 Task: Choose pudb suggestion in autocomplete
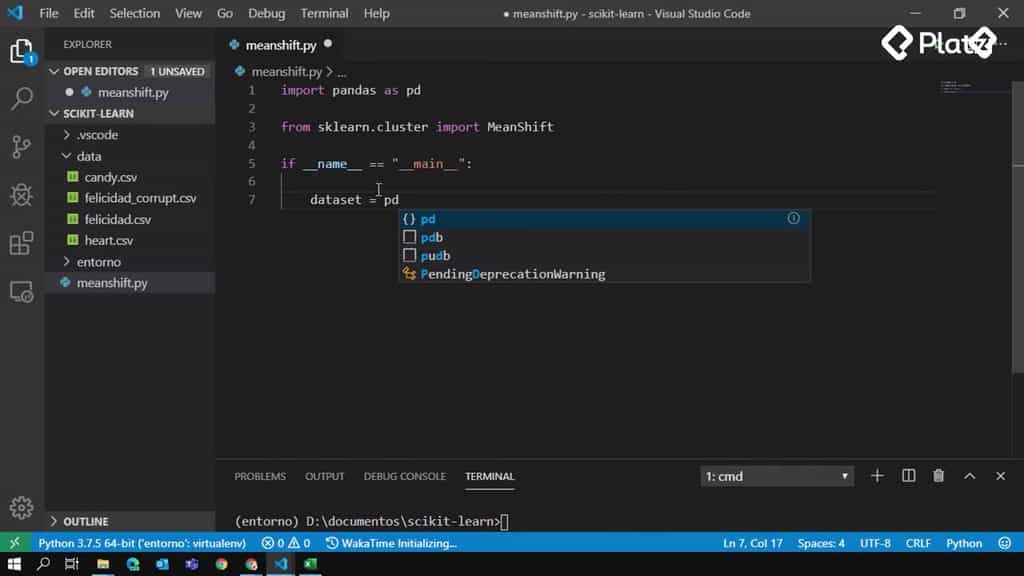click(x=604, y=255)
